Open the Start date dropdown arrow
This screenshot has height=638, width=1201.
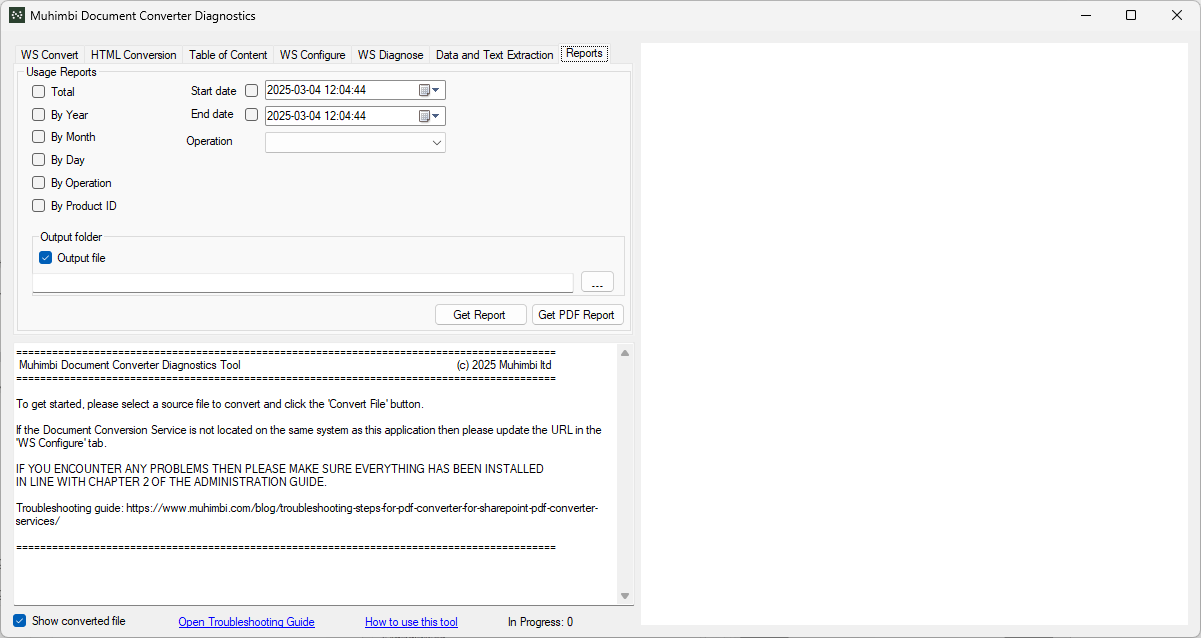coord(437,90)
